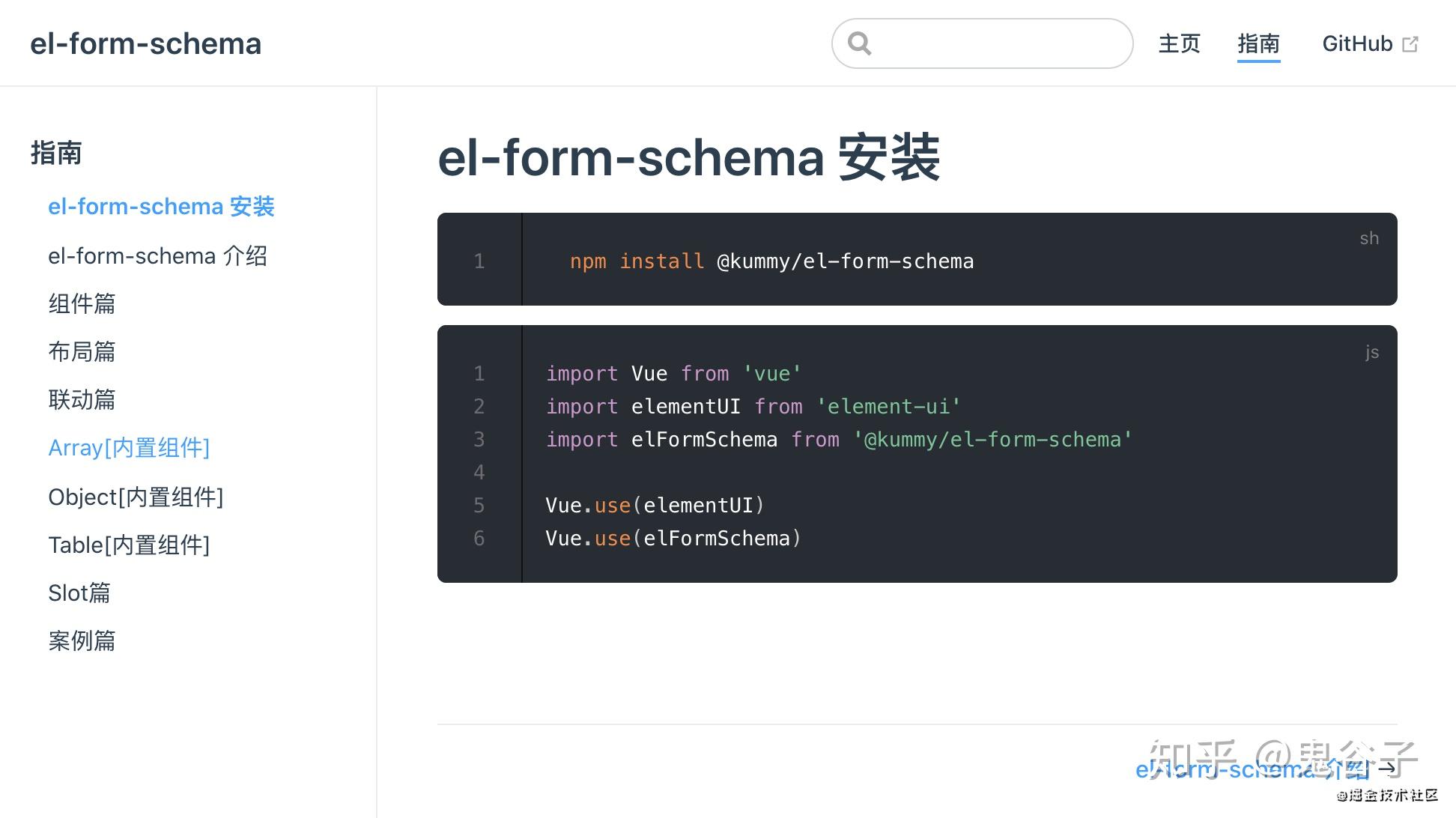Open the GitHub menu item

coord(1356,43)
